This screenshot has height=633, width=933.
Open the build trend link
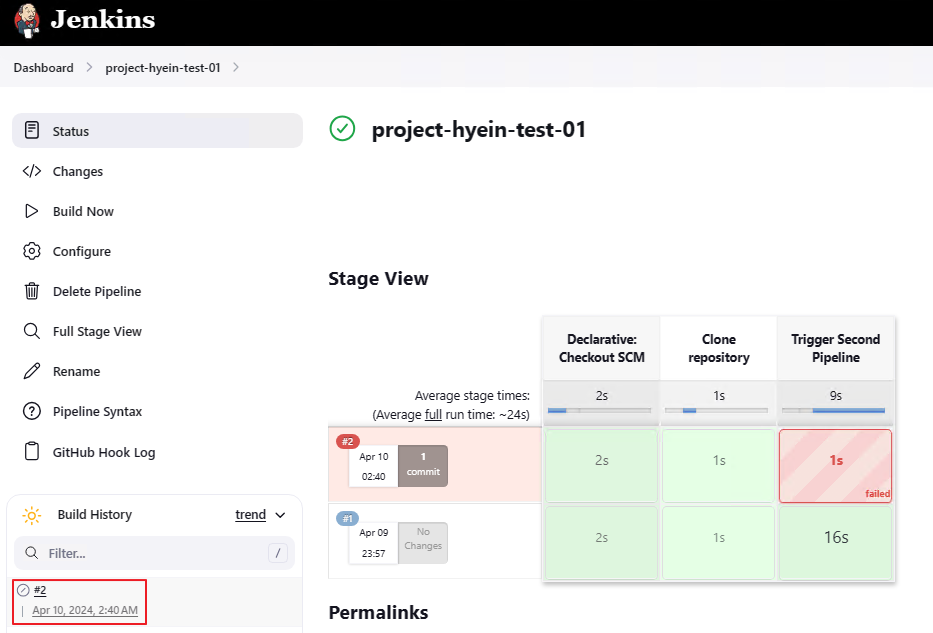pos(251,515)
